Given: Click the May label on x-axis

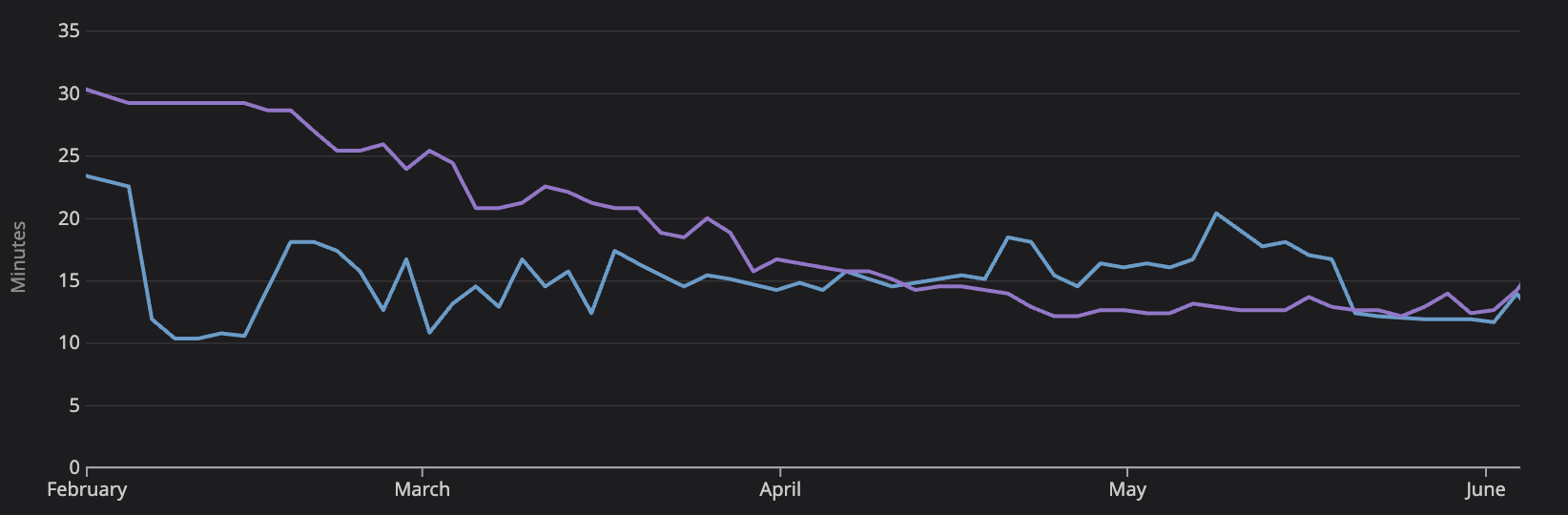Looking at the screenshot, I should click(1127, 489).
